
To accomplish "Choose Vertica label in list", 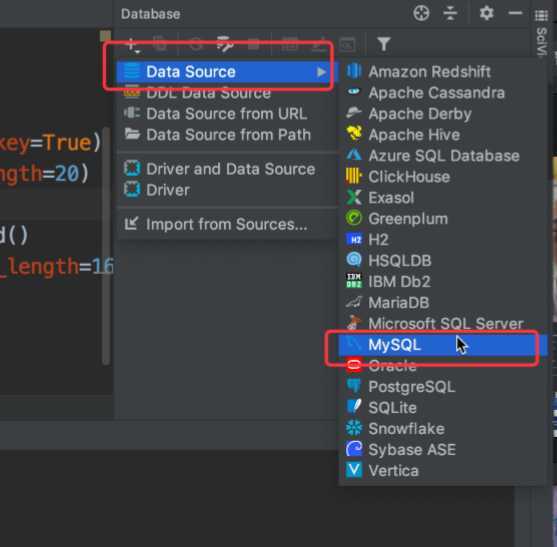I will (394, 471).
